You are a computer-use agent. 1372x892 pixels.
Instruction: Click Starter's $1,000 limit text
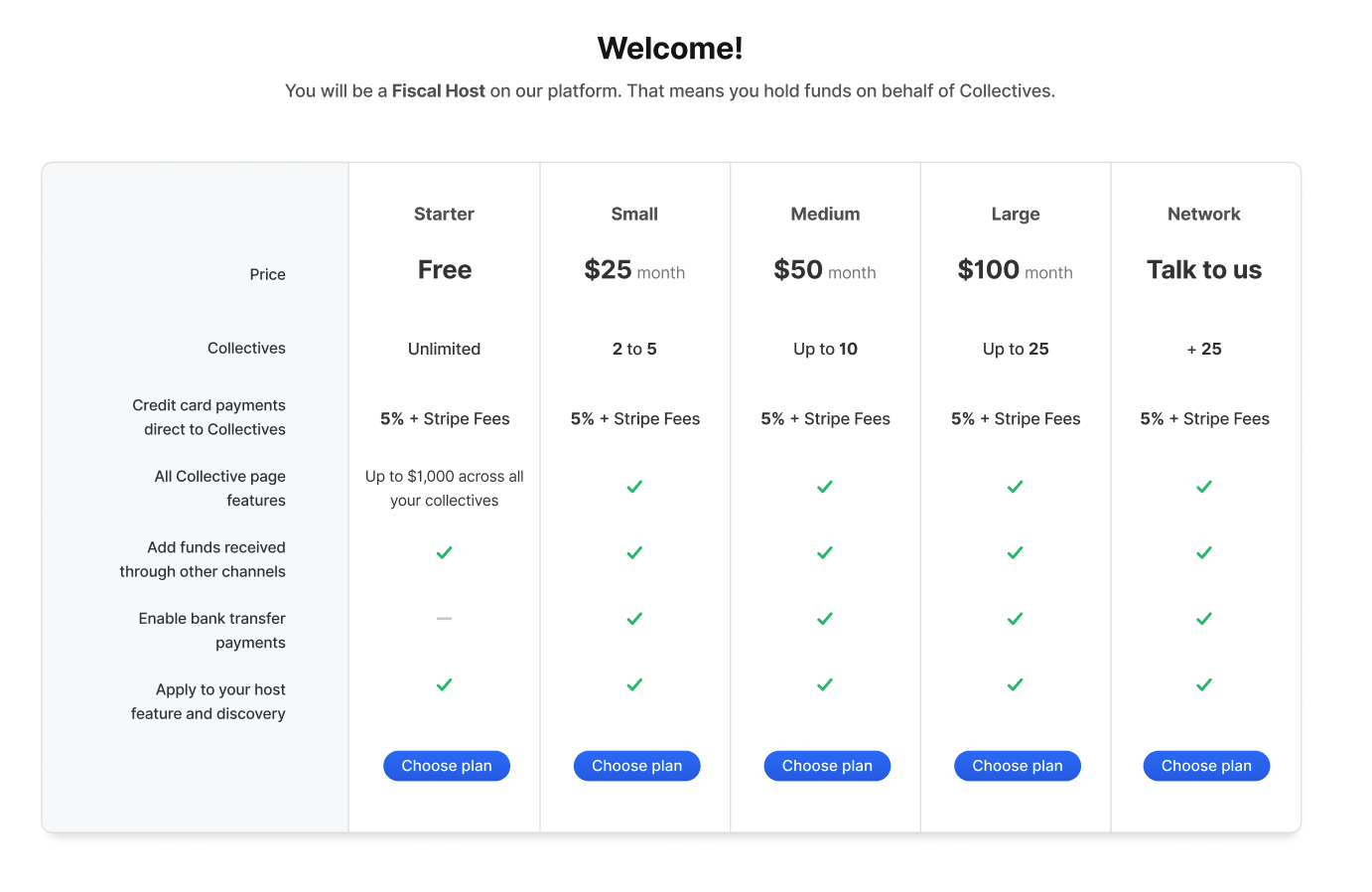445,489
